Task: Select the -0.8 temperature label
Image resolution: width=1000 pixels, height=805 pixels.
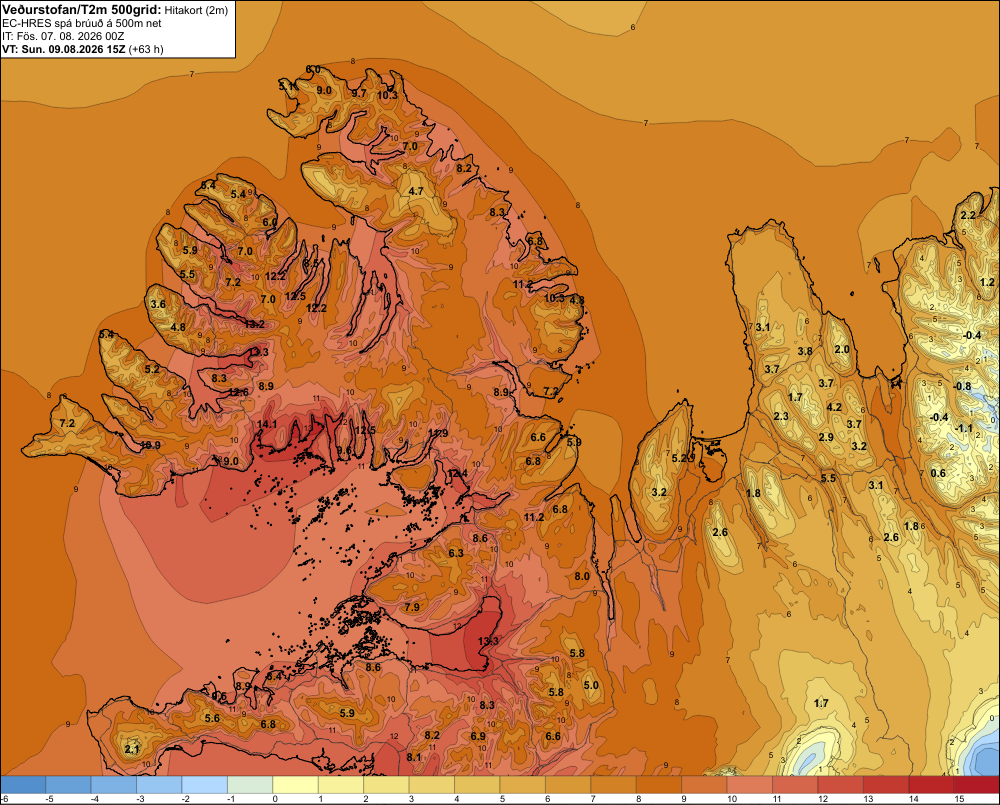Action: [962, 387]
